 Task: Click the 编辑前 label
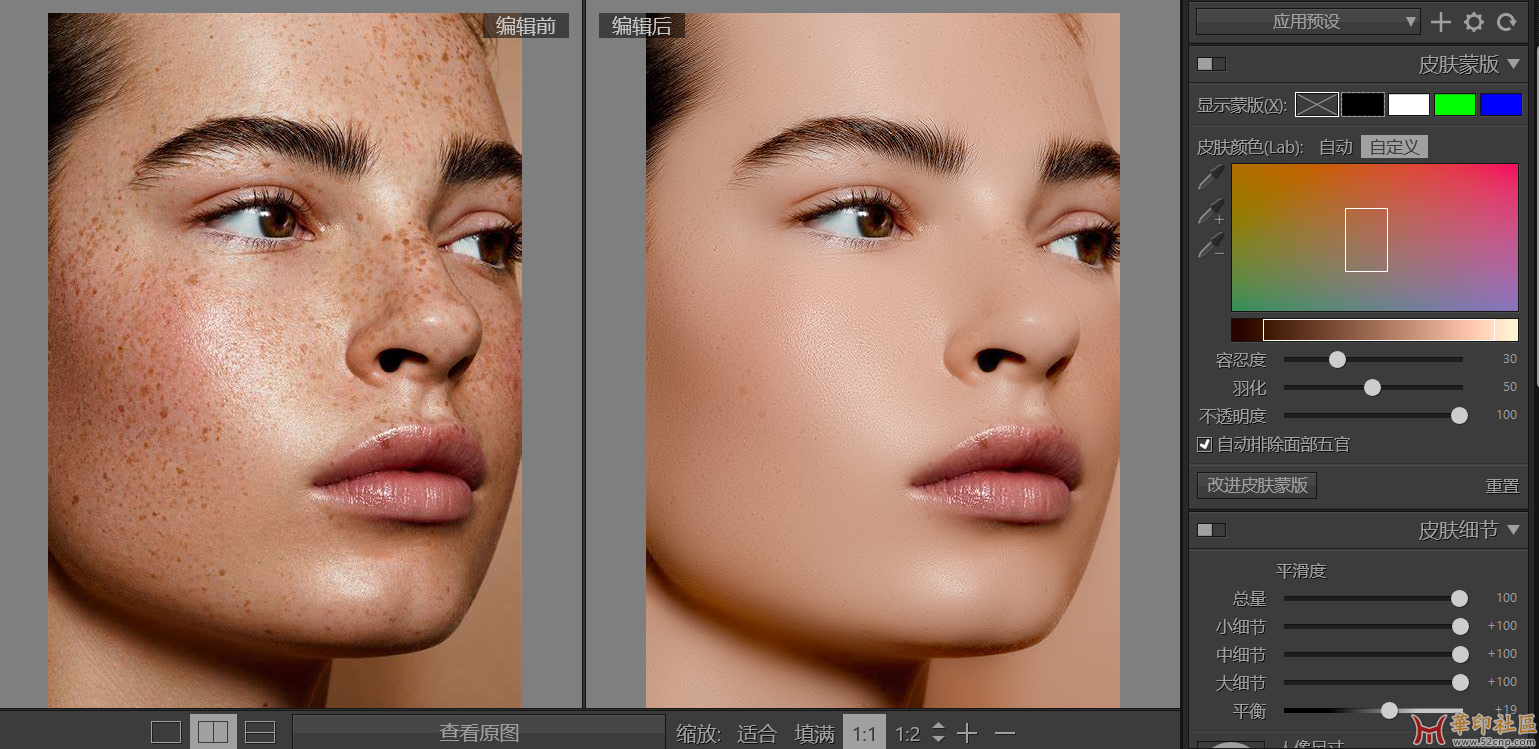click(x=526, y=26)
